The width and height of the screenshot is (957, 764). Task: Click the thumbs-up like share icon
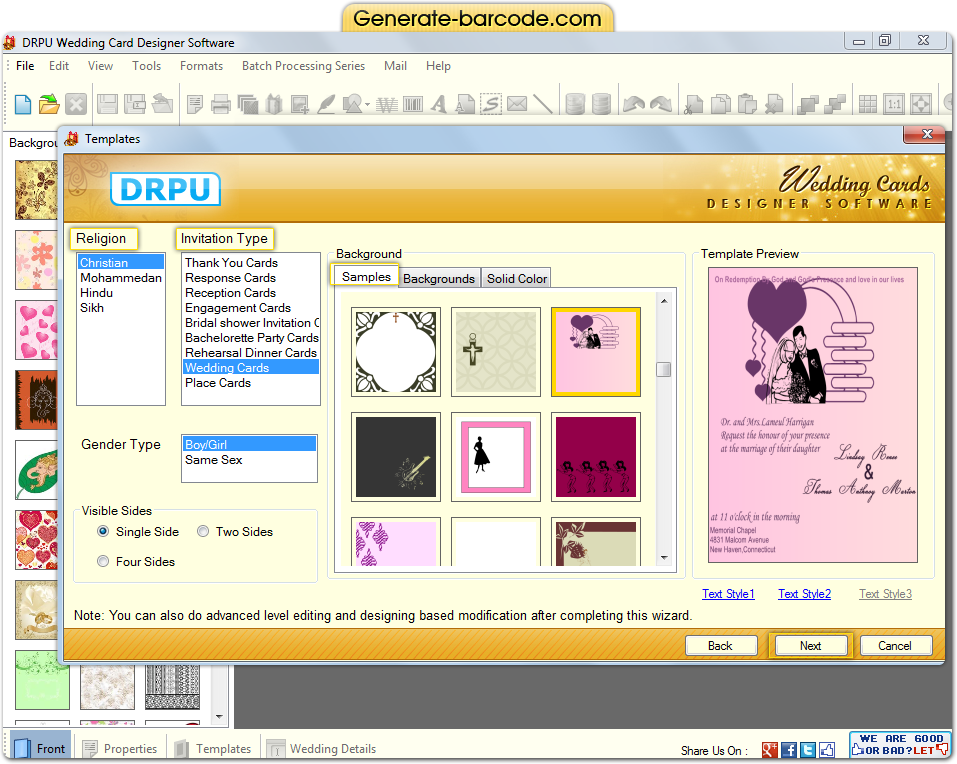[827, 750]
